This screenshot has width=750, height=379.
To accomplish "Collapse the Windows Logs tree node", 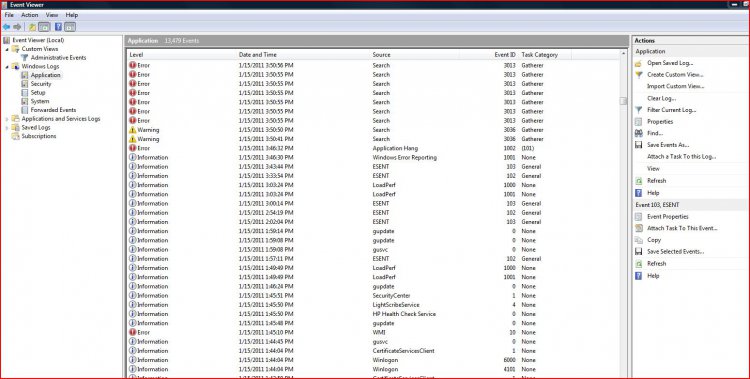I will [7, 67].
